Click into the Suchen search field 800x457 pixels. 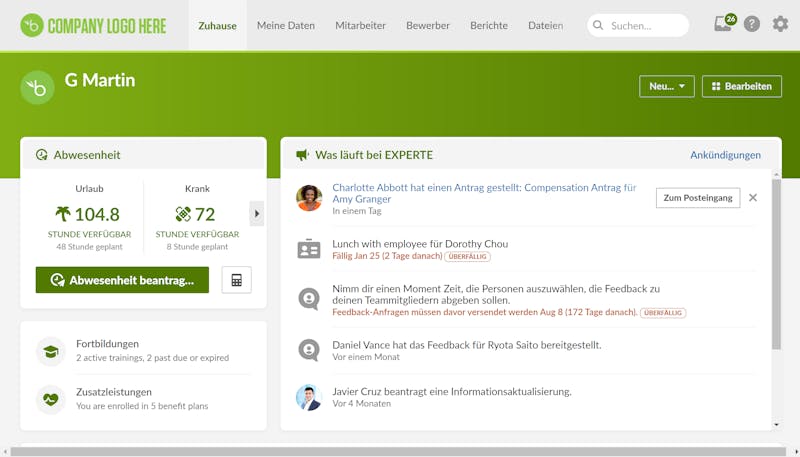point(638,26)
